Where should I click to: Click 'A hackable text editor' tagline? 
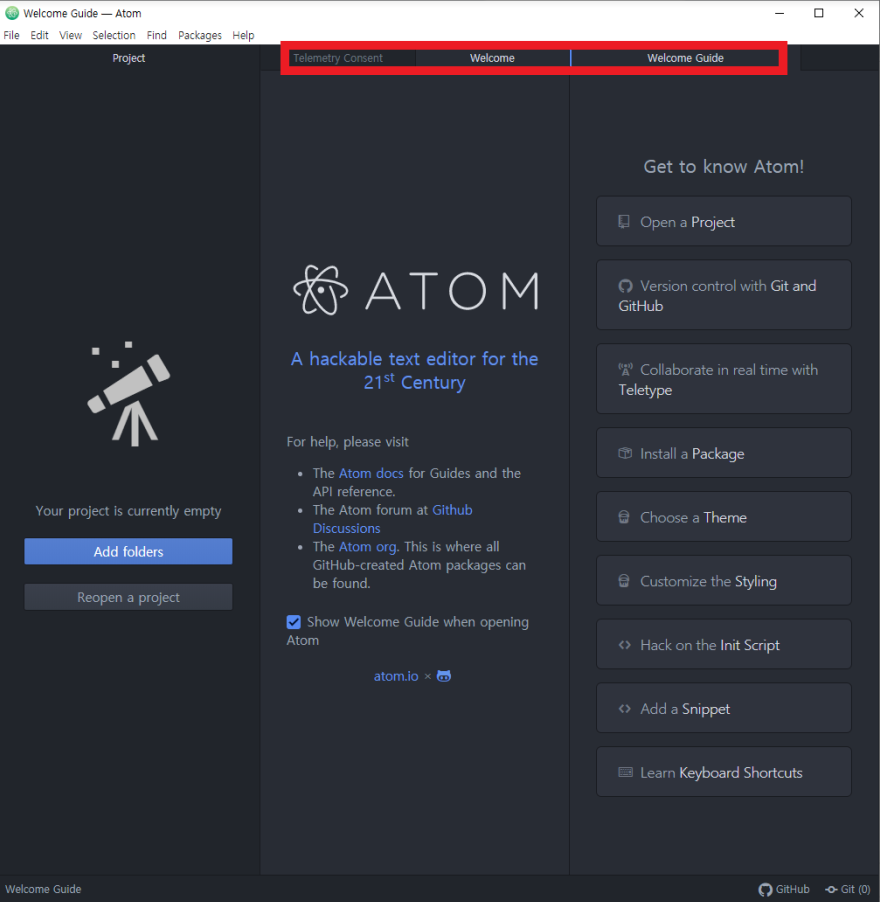tap(415, 370)
